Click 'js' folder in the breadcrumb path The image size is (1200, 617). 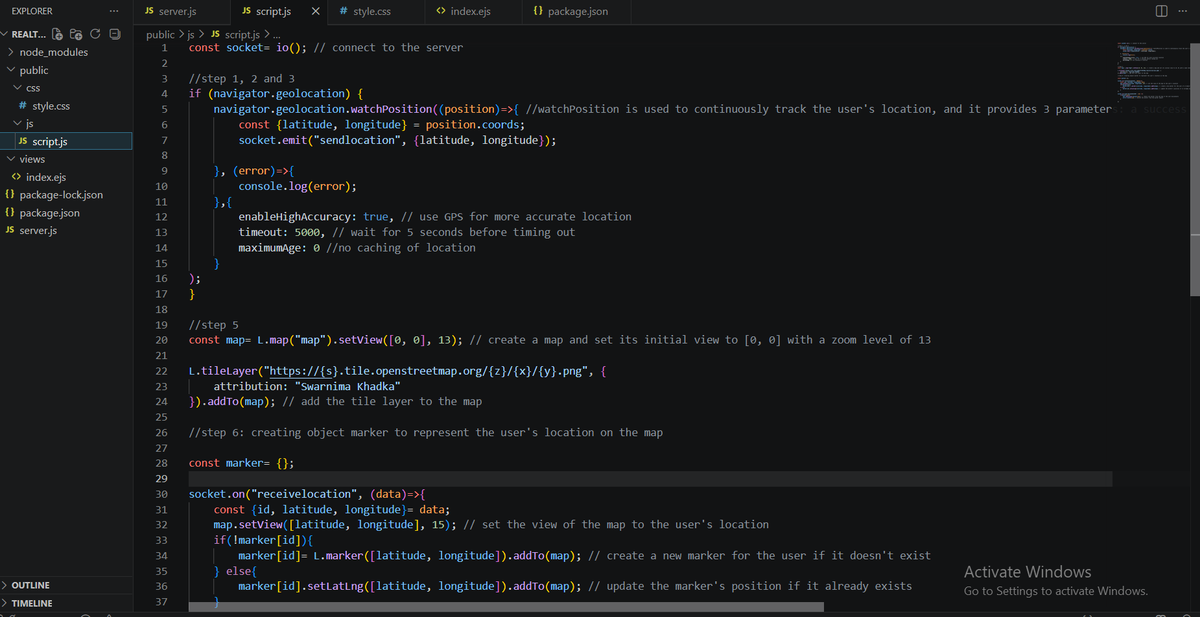[192, 34]
